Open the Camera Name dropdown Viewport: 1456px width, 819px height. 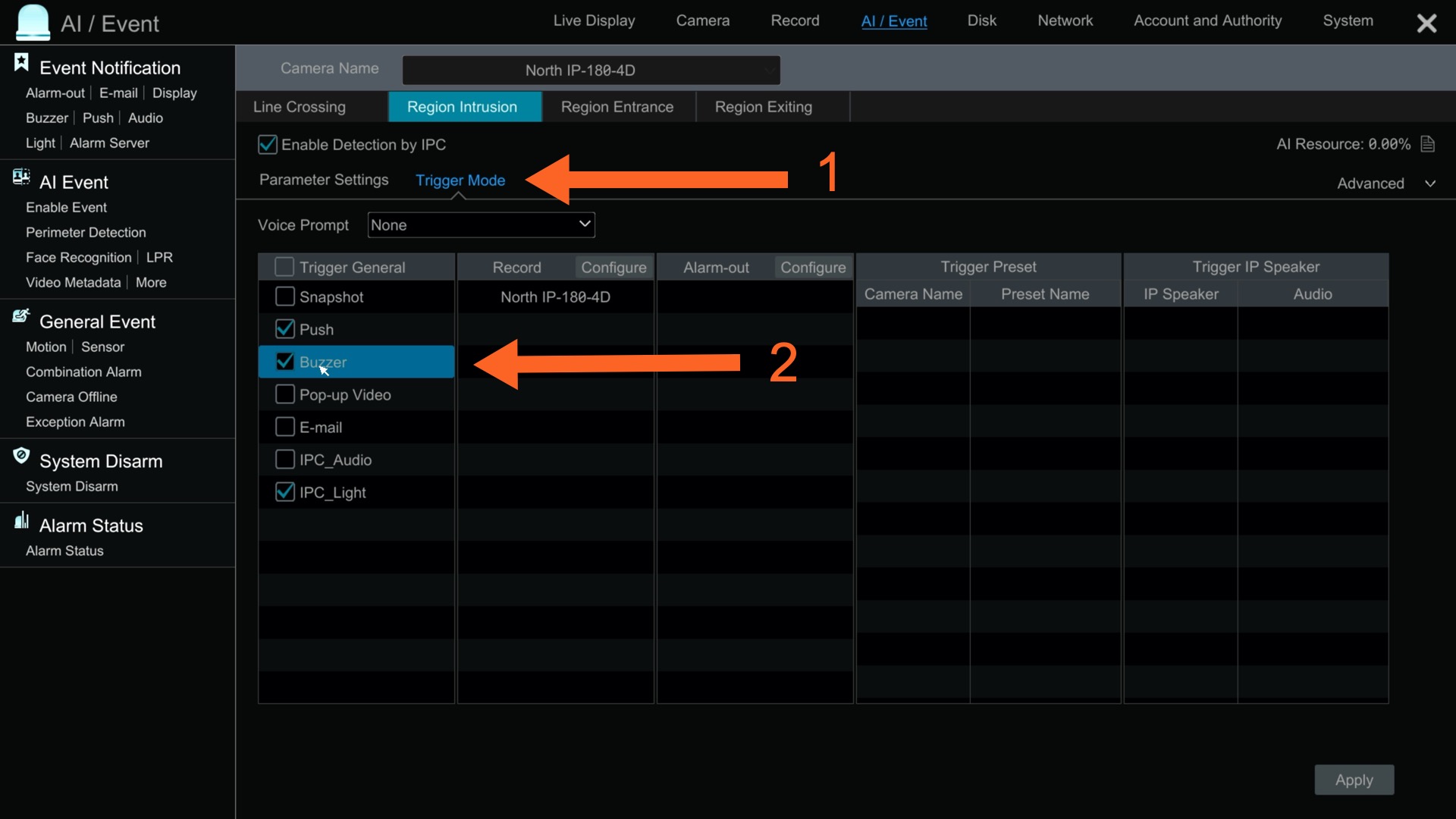[x=591, y=71]
